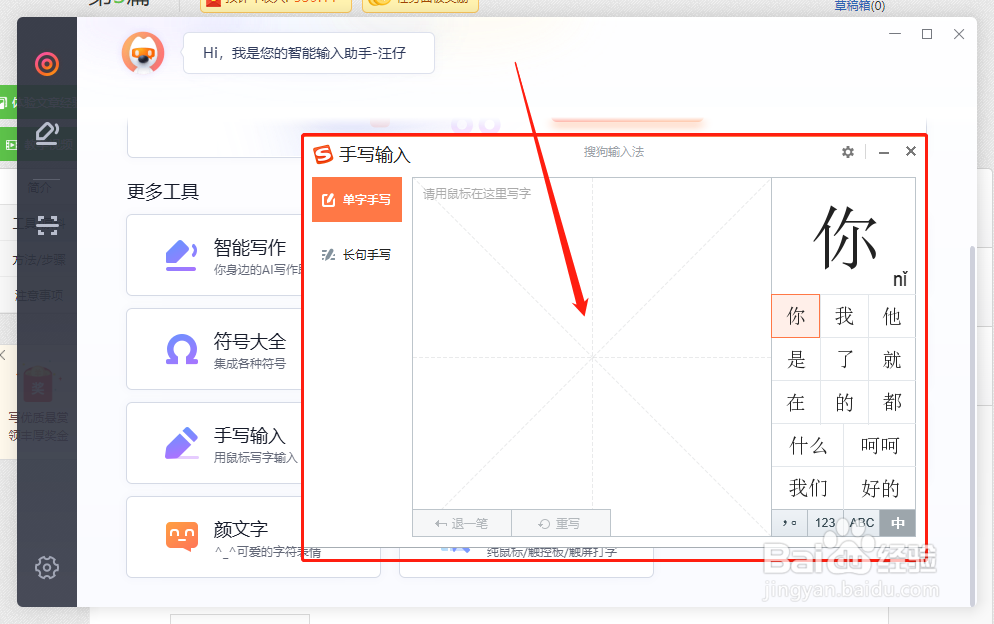This screenshot has height=624, width=994.
Task: Click the assistant greeting bubble
Action: [x=309, y=53]
